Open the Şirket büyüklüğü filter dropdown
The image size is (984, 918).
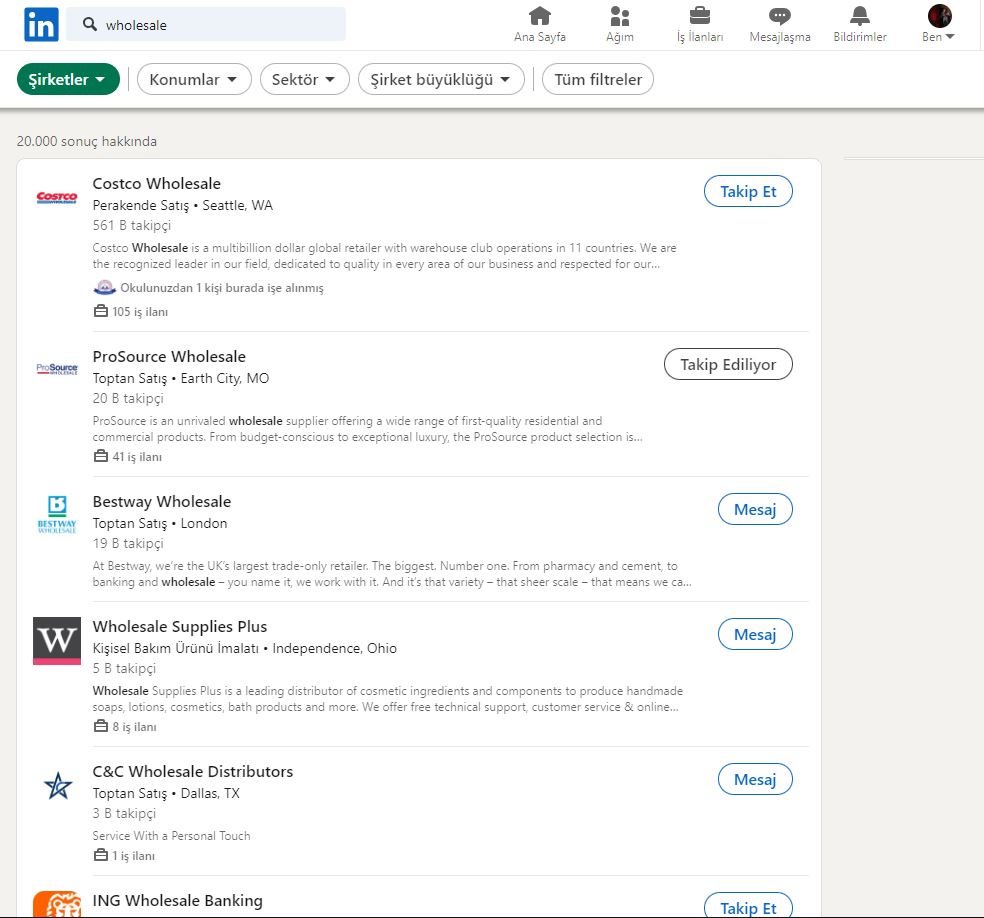click(441, 79)
